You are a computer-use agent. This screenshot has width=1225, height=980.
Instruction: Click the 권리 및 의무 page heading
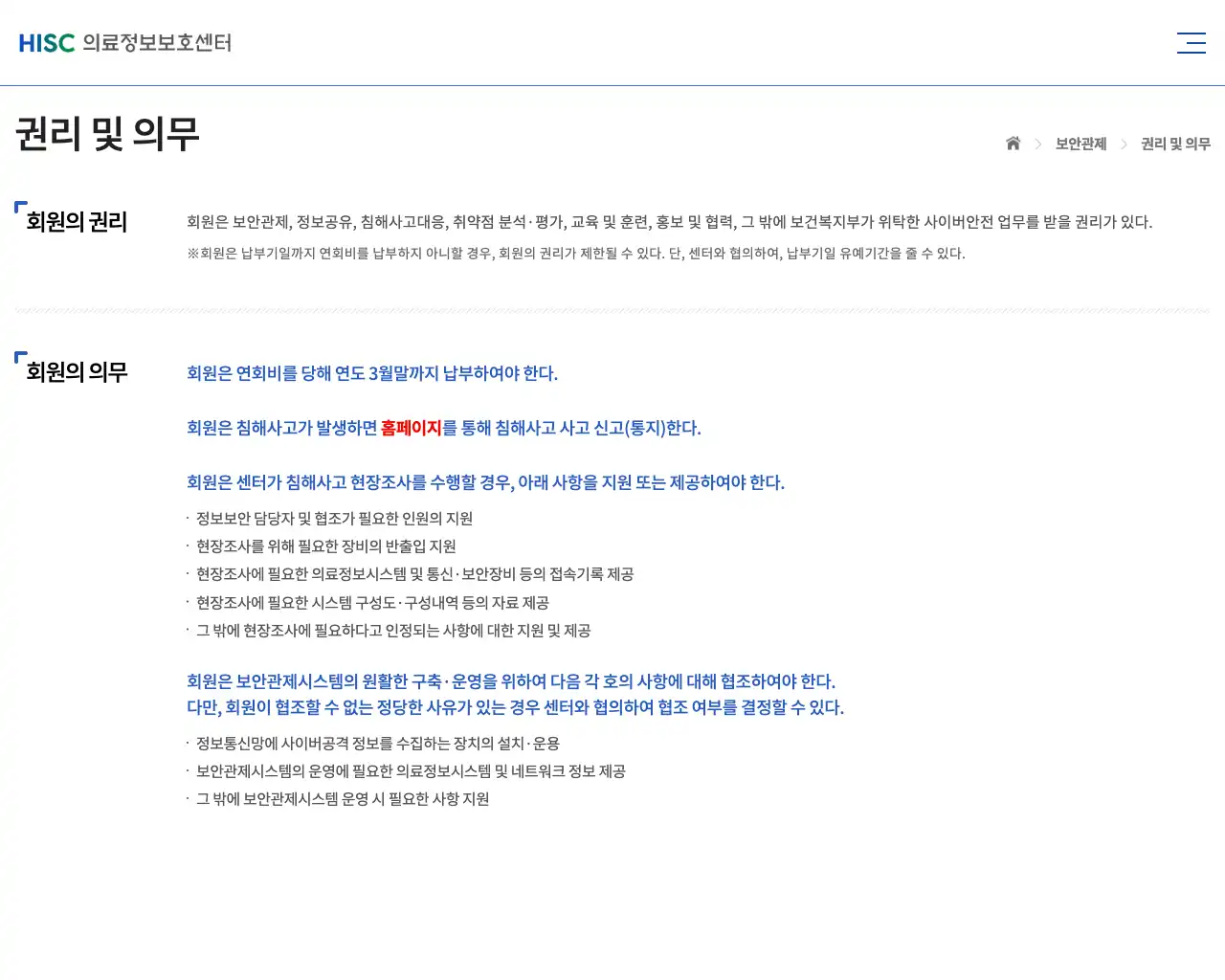tap(107, 134)
